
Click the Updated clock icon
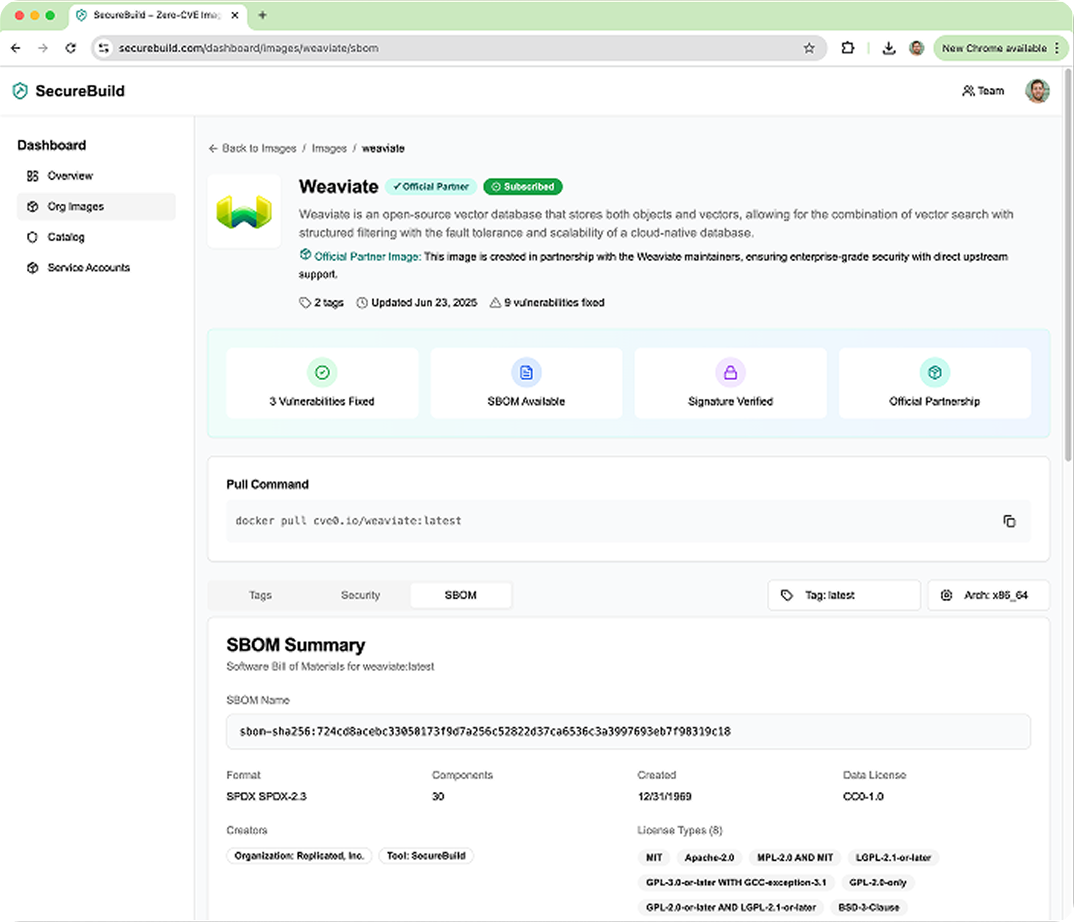coord(362,303)
